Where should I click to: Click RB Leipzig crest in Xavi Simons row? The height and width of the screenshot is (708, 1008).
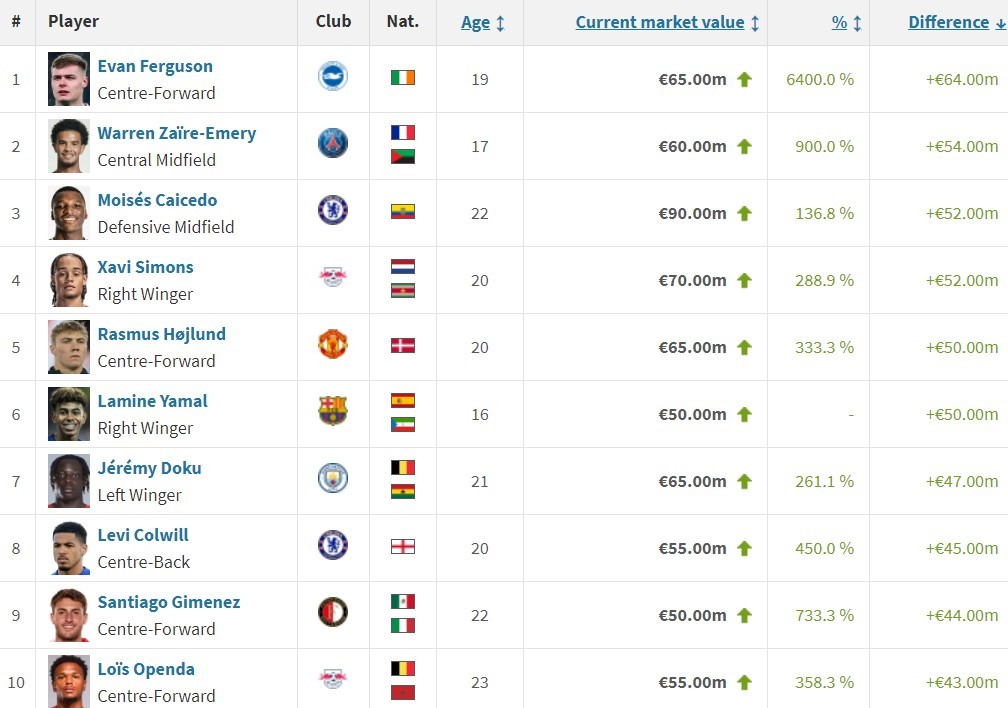tap(333, 277)
